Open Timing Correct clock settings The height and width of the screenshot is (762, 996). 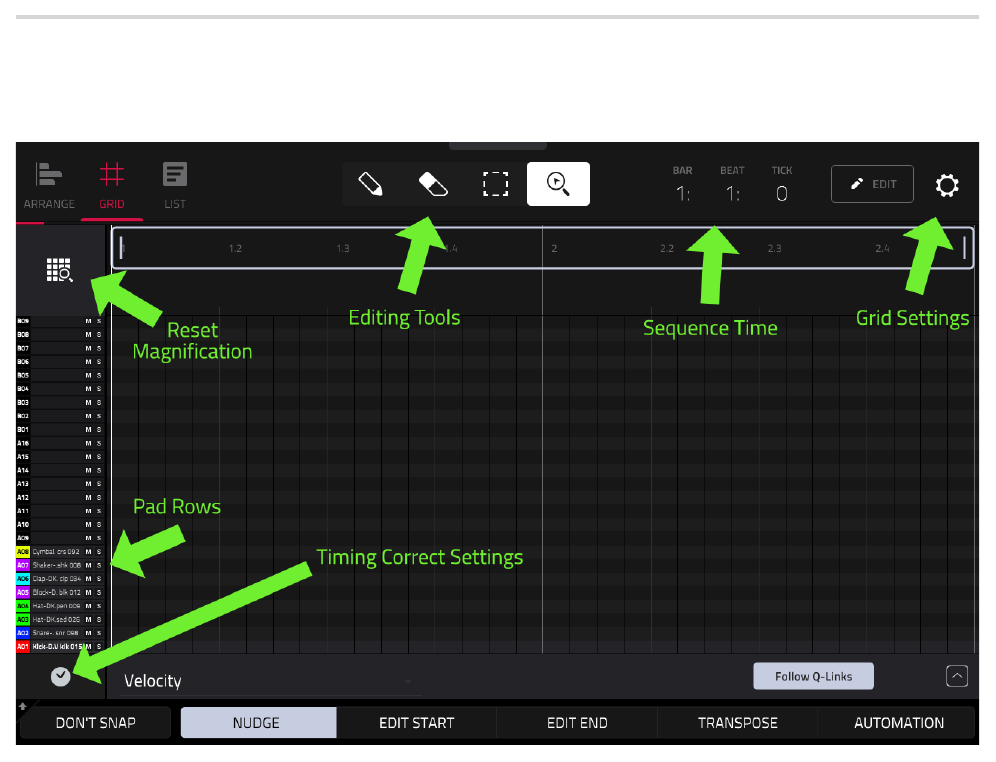60,677
